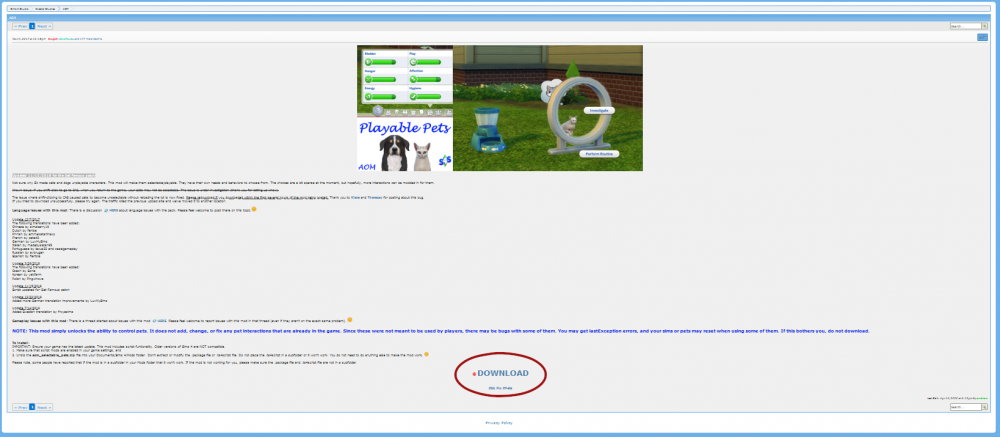The height and width of the screenshot is (437, 1000).
Task: Focus the Search field above the post
Action: [x=965, y=26]
